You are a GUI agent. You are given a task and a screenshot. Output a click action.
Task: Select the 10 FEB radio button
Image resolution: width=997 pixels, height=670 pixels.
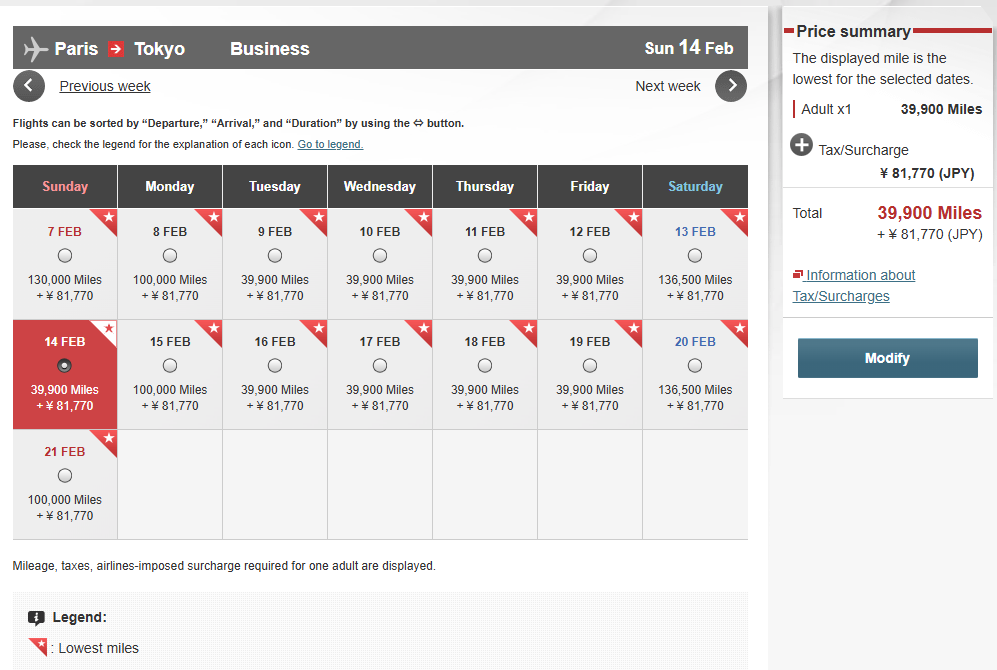coord(380,256)
